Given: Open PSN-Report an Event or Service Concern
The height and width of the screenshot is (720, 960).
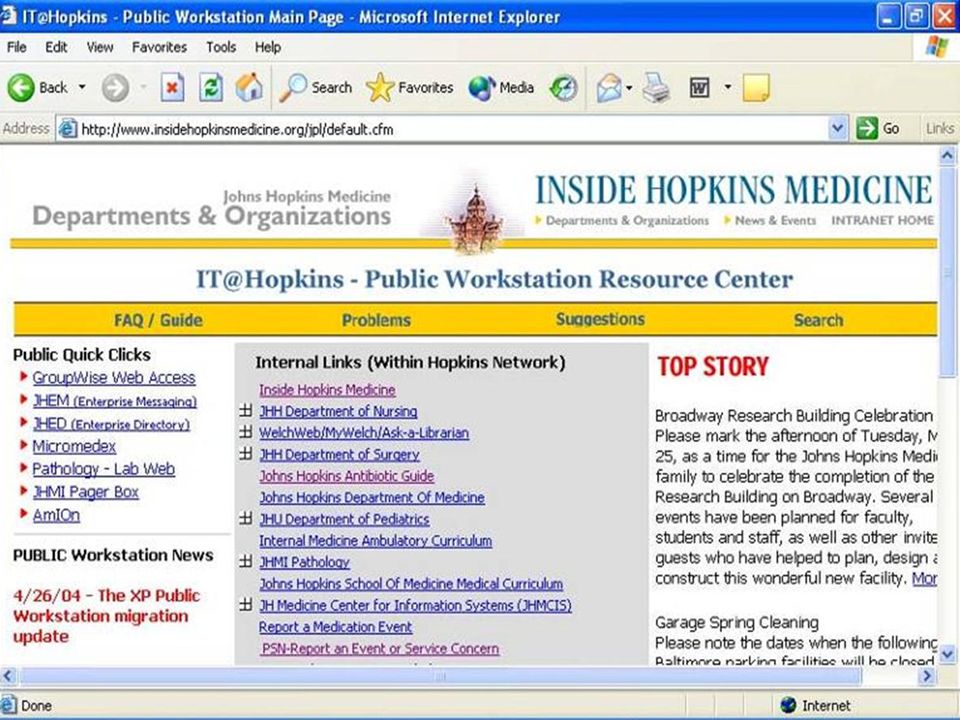Looking at the screenshot, I should tap(380, 648).
